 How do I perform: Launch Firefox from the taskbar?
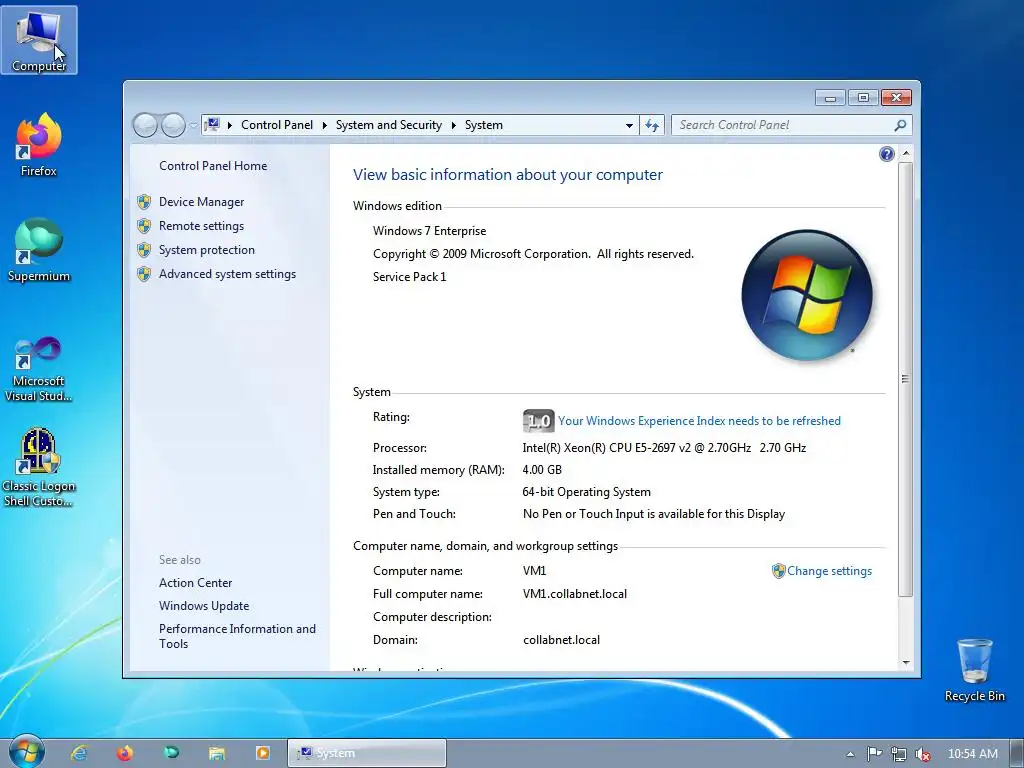pyautogui.click(x=124, y=753)
